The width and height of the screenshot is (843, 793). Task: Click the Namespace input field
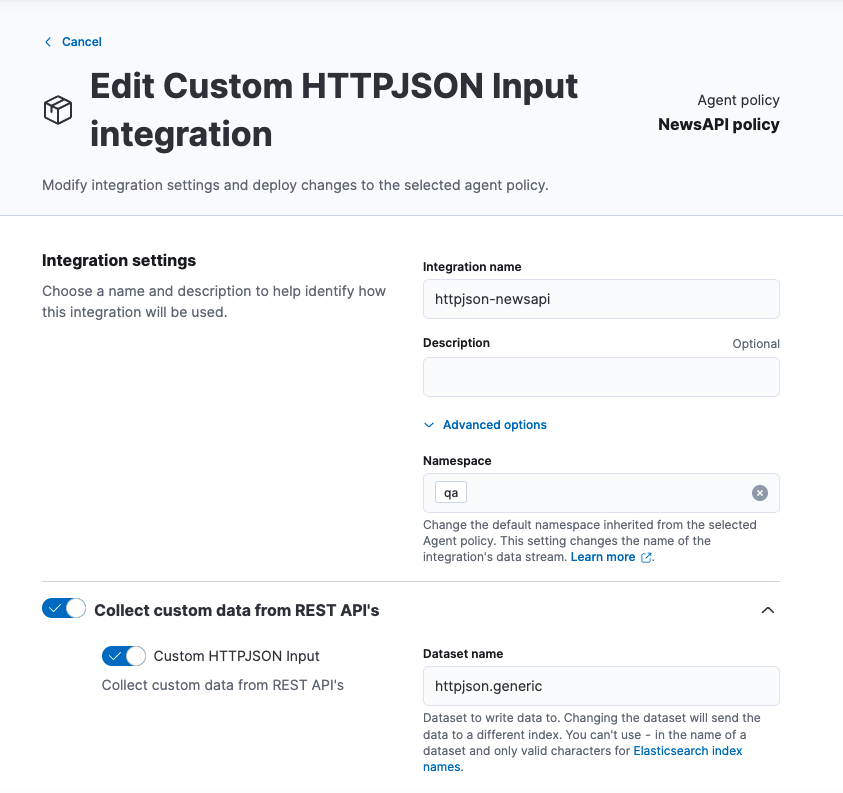[x=601, y=492]
